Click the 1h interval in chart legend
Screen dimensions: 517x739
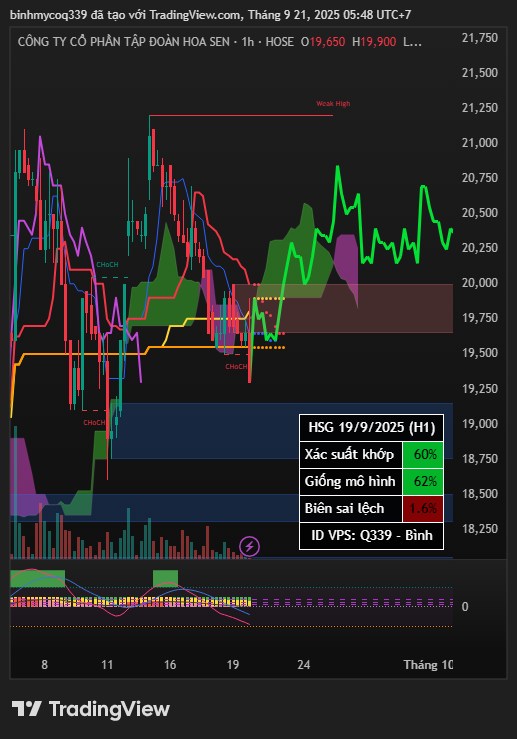pyautogui.click(x=247, y=41)
